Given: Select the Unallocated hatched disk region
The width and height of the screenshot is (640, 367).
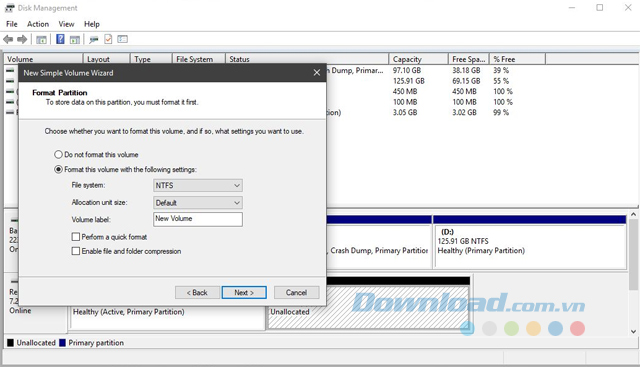Looking at the screenshot, I should point(369,307).
